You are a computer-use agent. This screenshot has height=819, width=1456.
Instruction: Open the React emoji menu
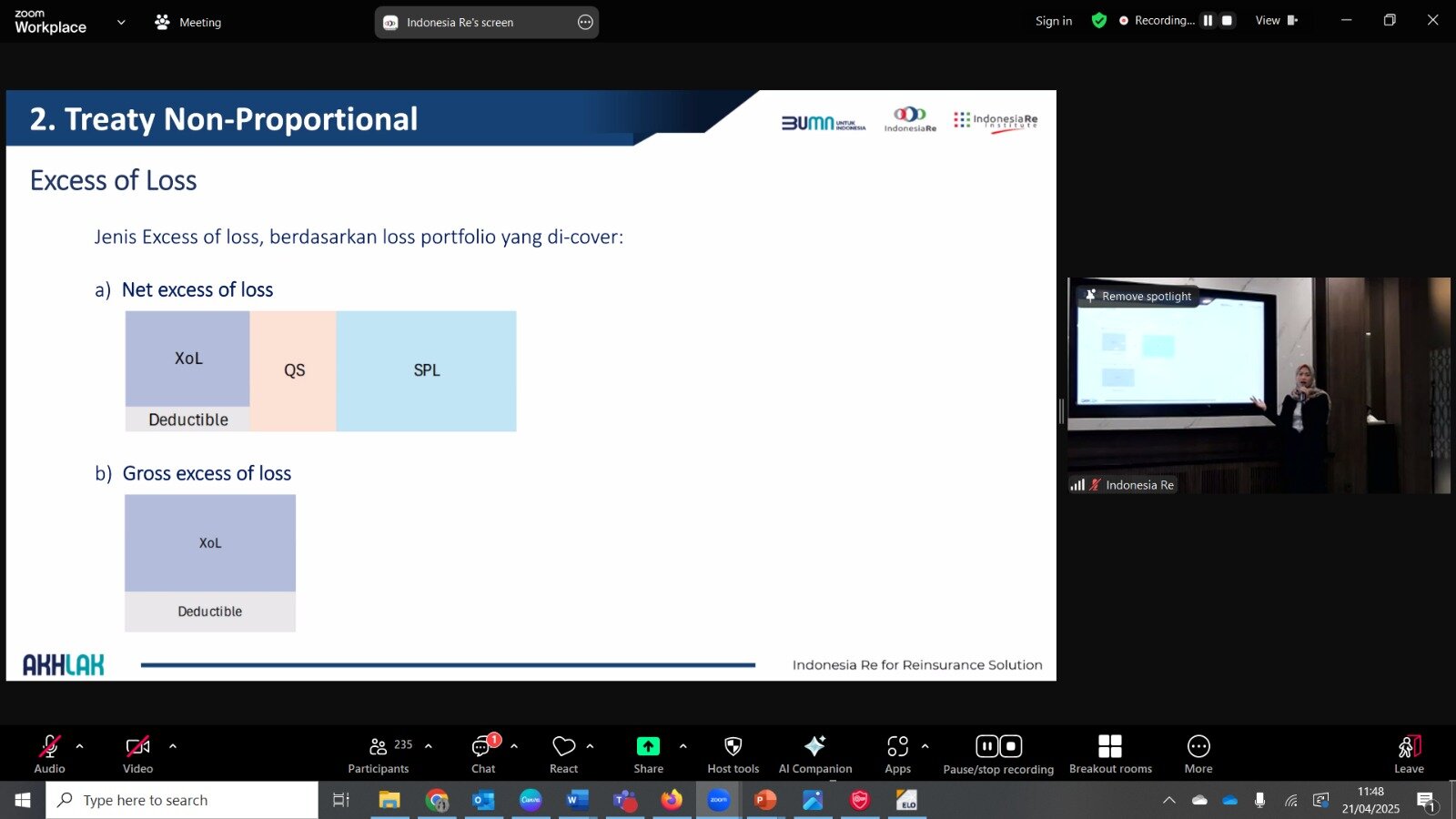(x=564, y=753)
